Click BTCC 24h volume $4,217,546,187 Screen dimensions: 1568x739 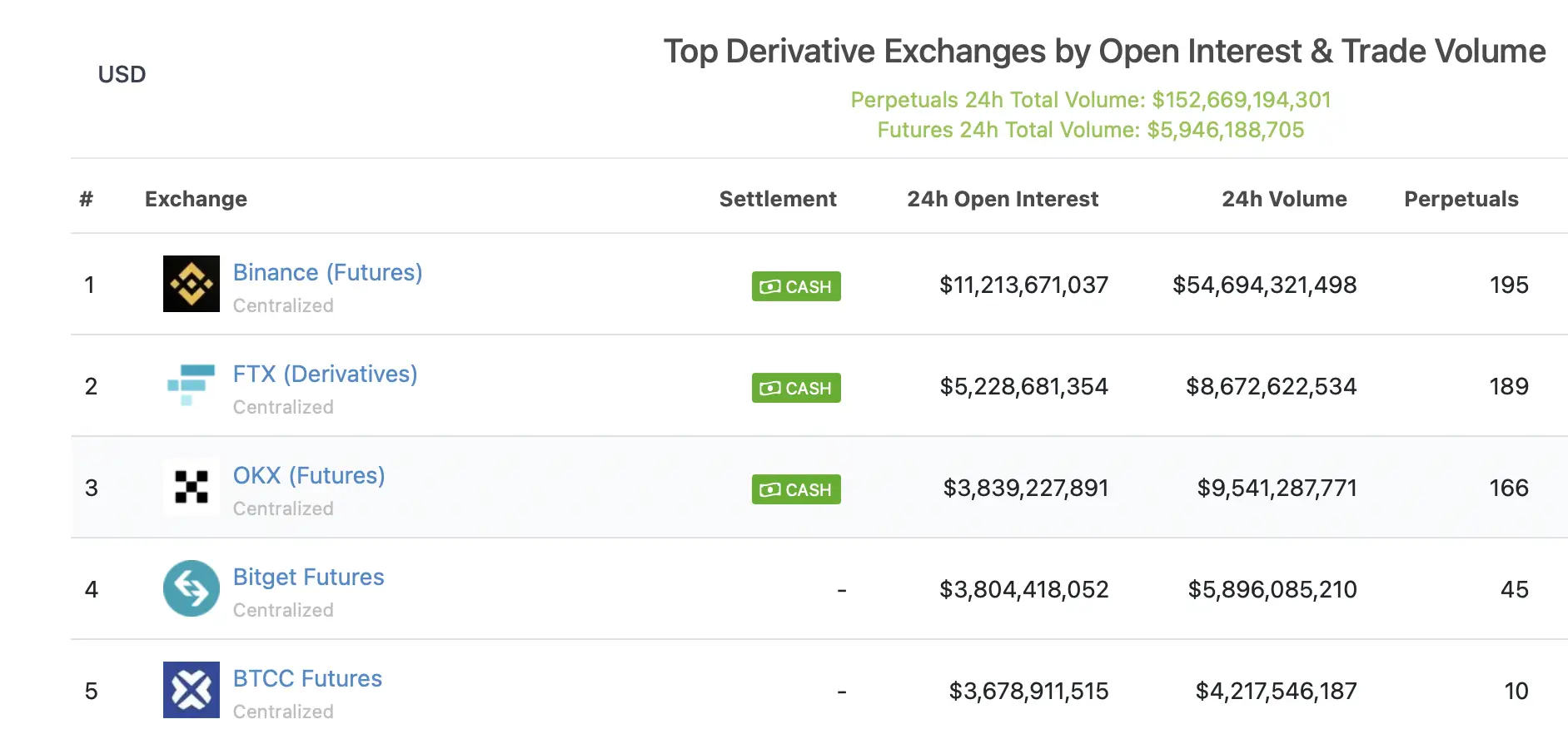pos(1276,692)
